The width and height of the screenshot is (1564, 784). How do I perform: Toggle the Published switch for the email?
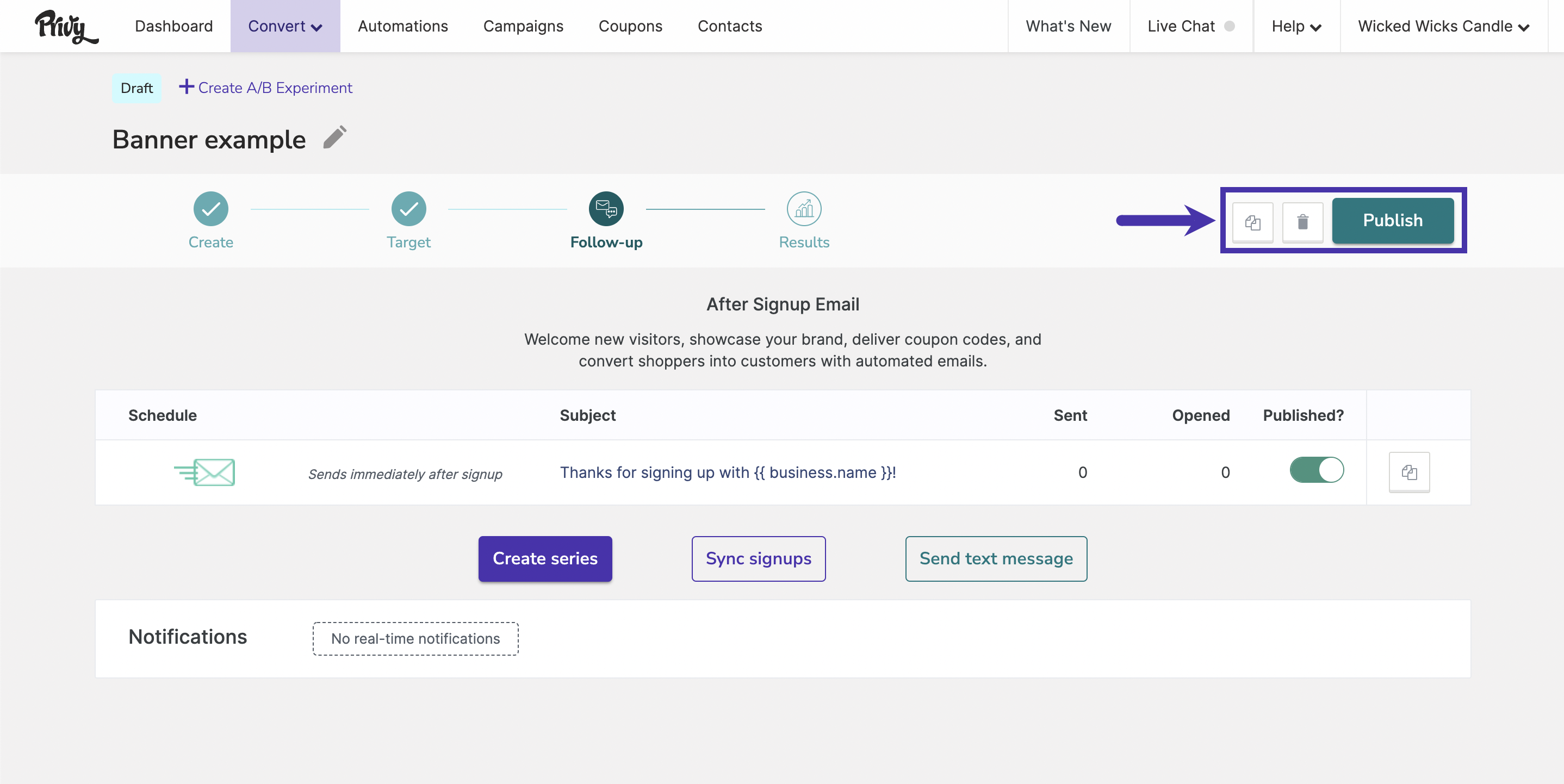coord(1316,470)
